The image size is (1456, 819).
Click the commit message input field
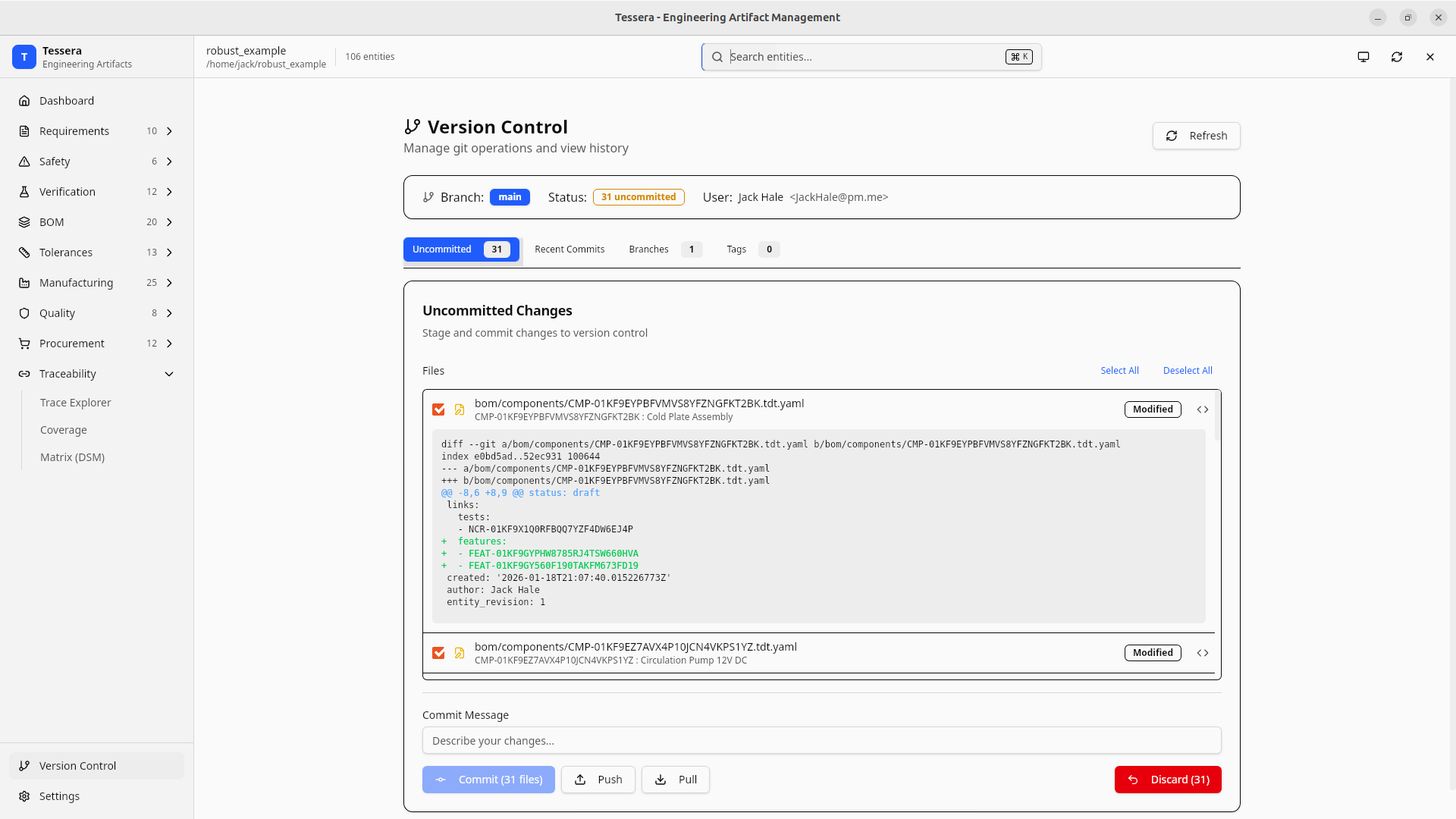tap(821, 740)
